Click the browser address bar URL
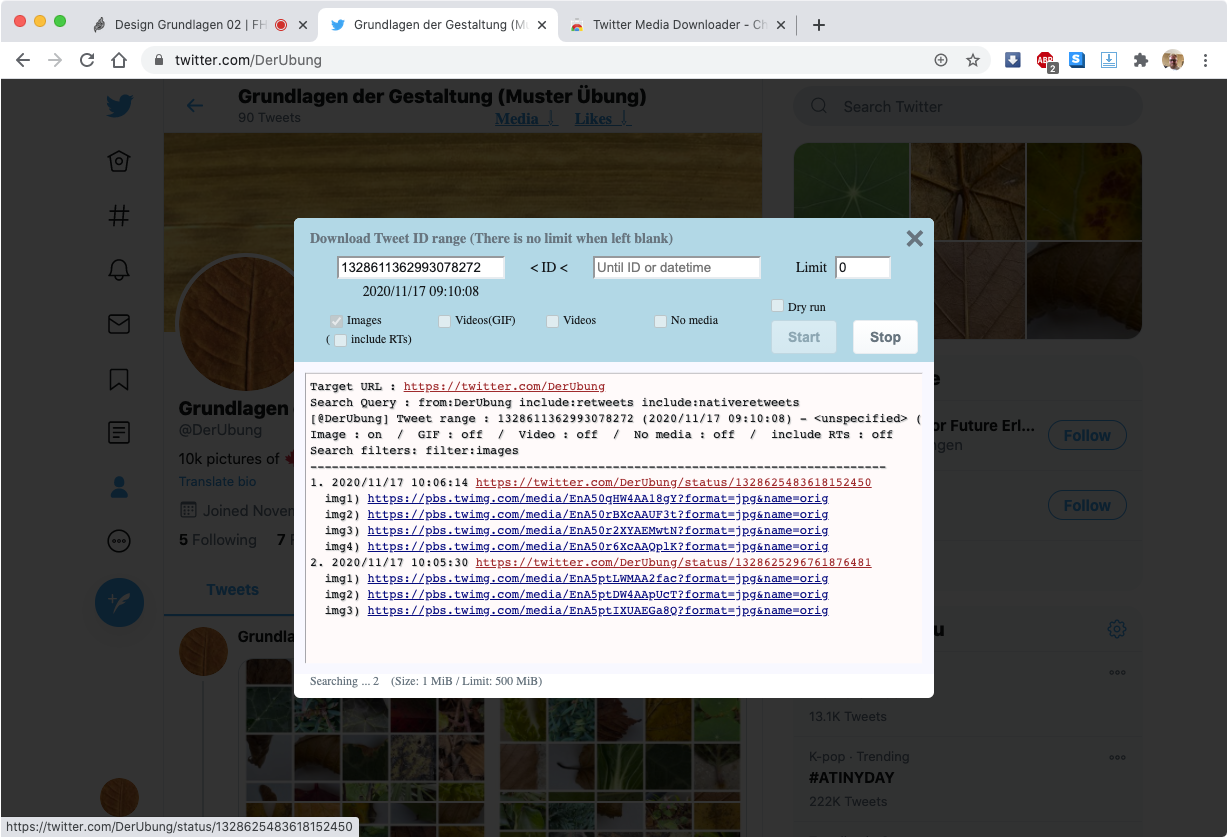This screenshot has height=838, width=1227. pos(248,60)
